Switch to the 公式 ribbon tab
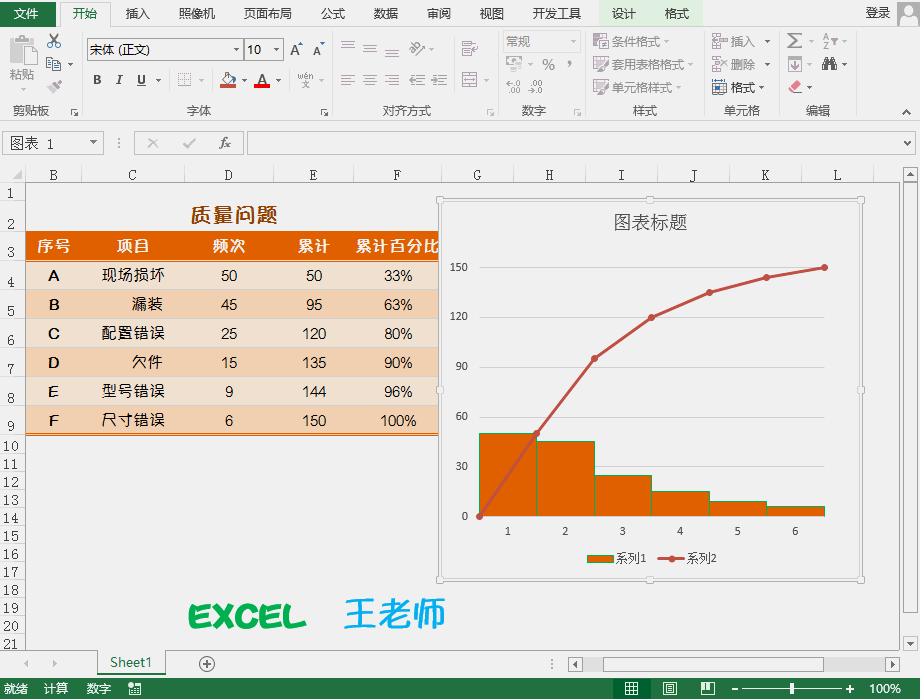The image size is (920, 699). tap(333, 13)
